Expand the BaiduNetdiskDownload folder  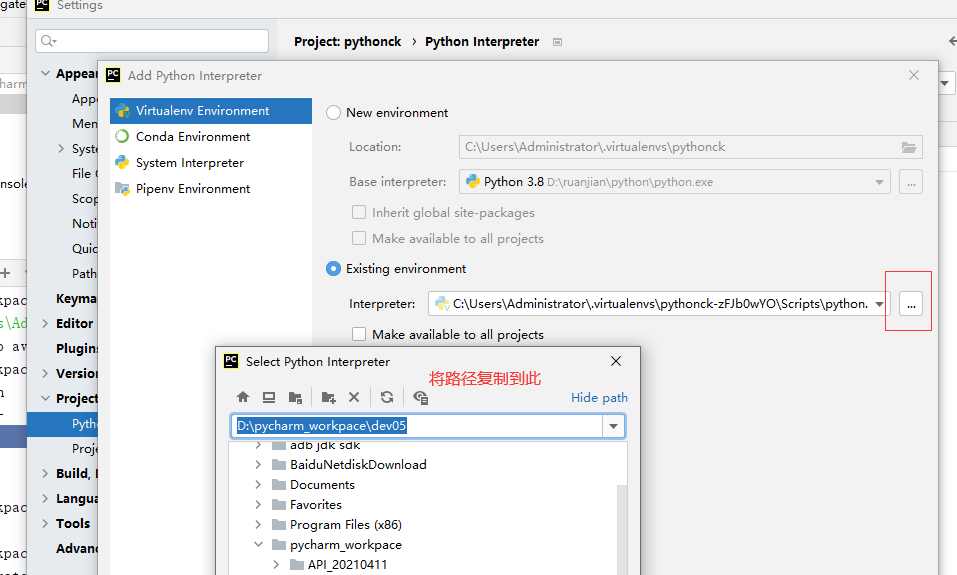pyautogui.click(x=258, y=465)
